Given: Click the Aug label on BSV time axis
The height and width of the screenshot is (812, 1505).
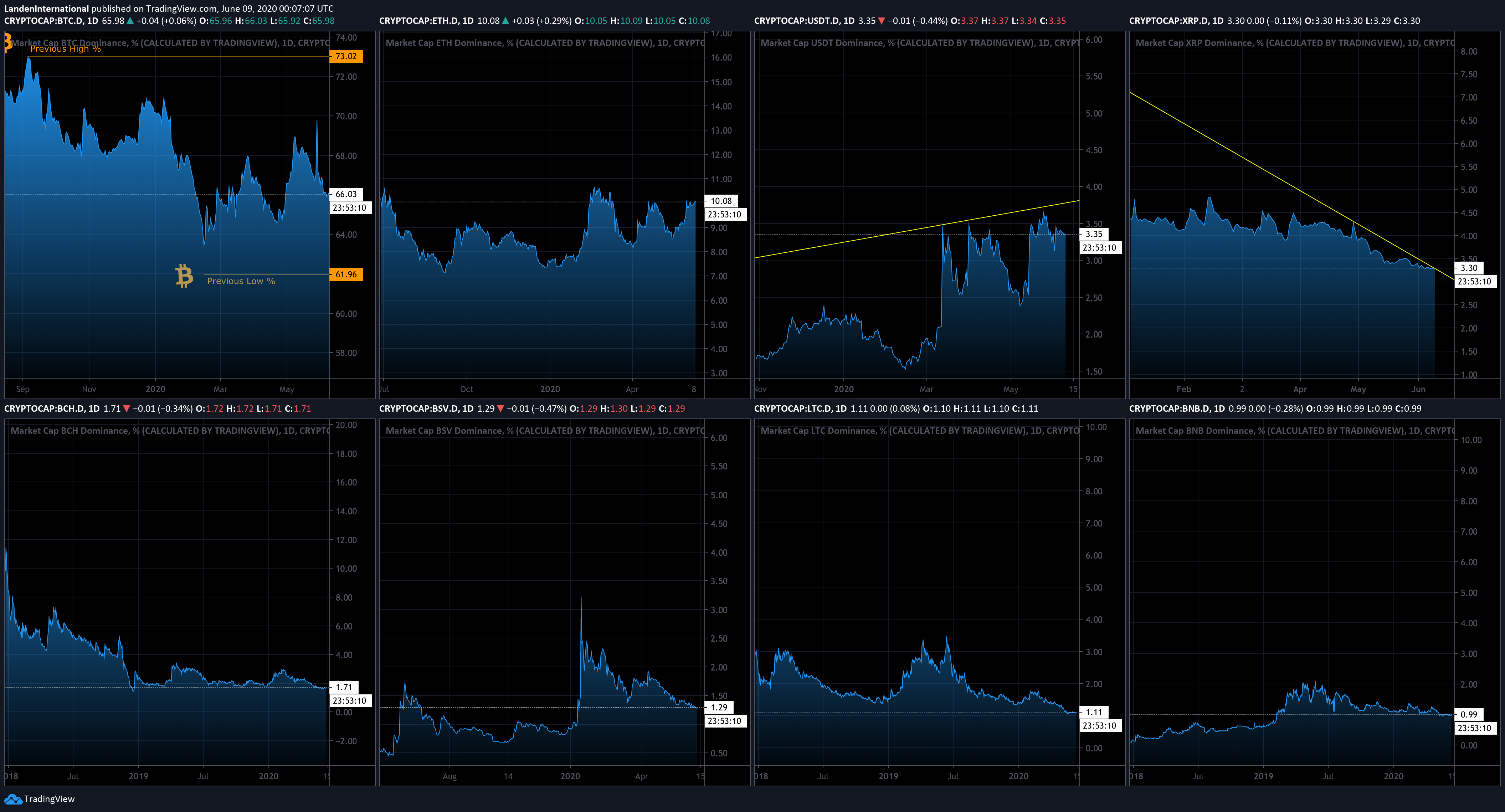Looking at the screenshot, I should point(449,776).
